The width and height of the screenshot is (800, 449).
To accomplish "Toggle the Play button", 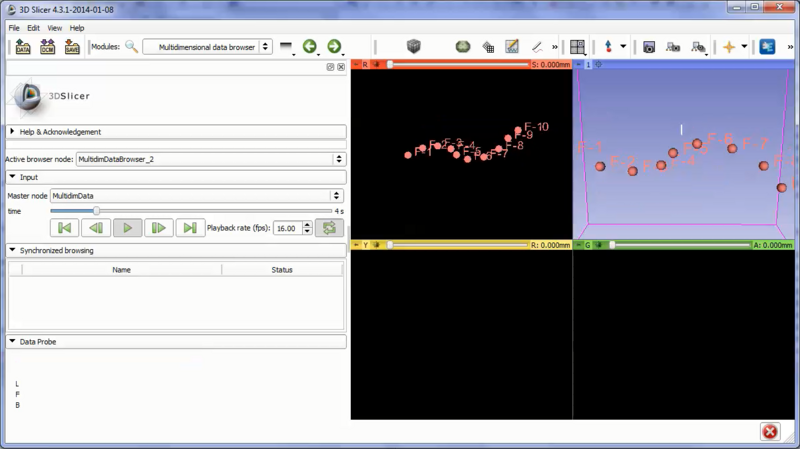I will pyautogui.click(x=128, y=228).
